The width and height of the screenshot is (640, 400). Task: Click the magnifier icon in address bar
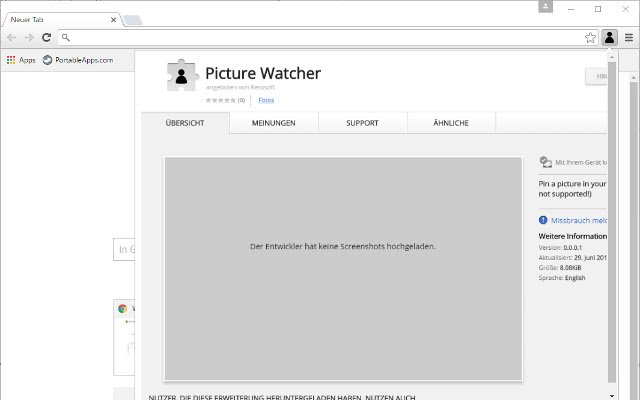point(66,38)
